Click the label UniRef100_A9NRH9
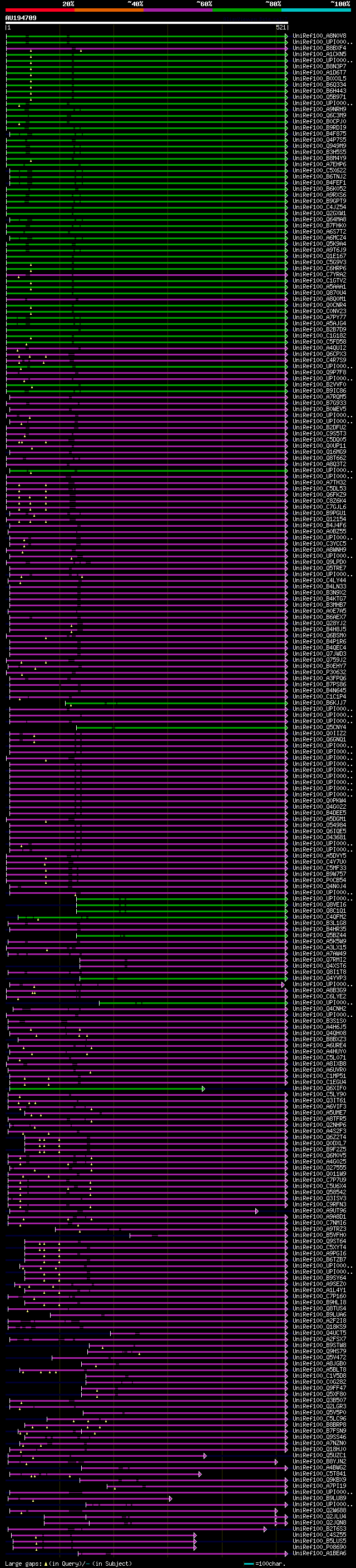 click(319, 109)
